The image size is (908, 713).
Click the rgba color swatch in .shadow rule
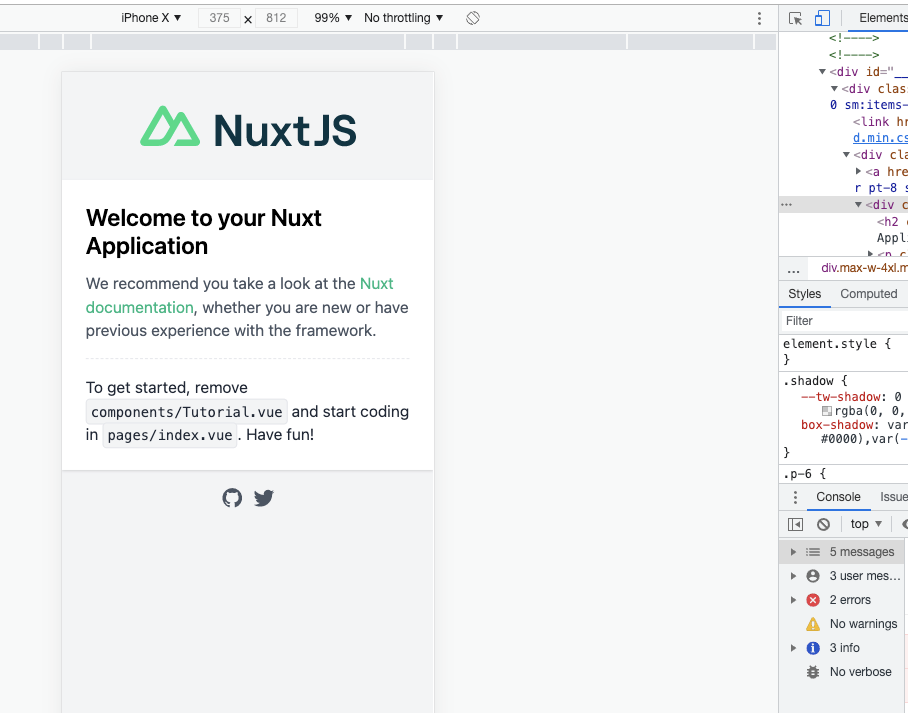pyautogui.click(x=827, y=411)
